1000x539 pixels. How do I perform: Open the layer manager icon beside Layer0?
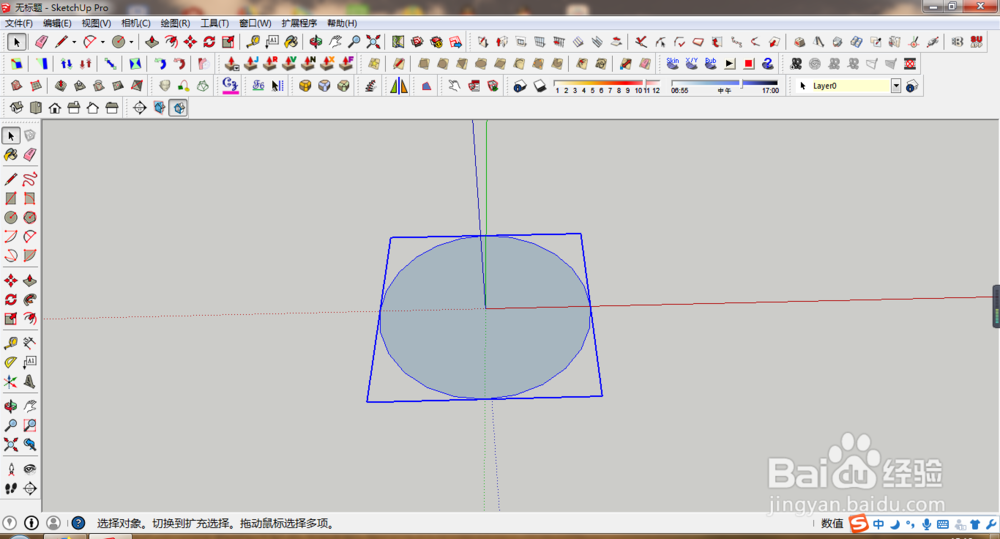point(912,86)
